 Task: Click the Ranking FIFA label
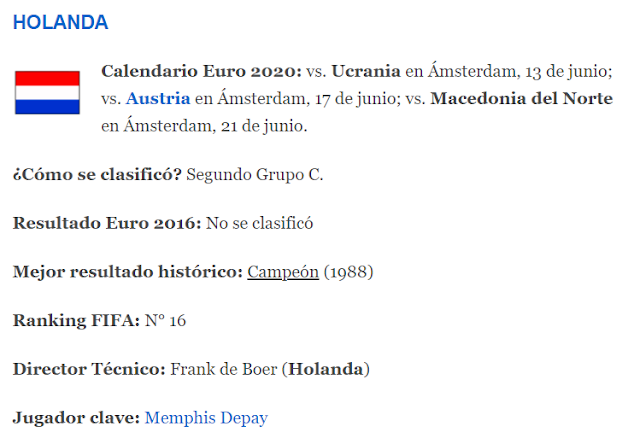coord(76,320)
